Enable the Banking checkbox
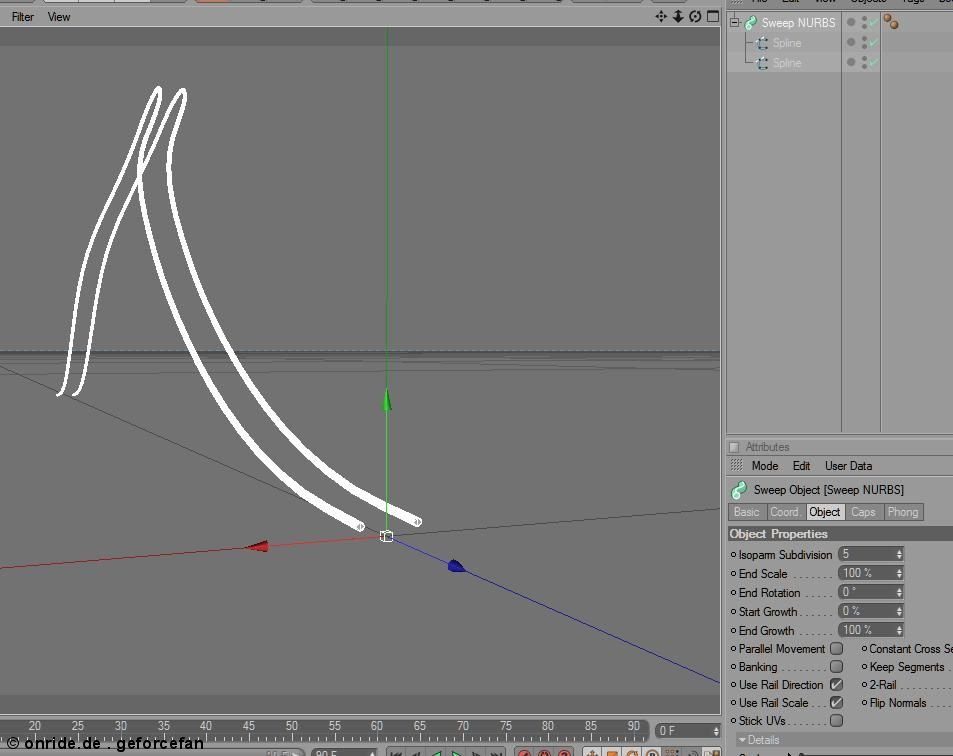953x756 pixels. (836, 667)
